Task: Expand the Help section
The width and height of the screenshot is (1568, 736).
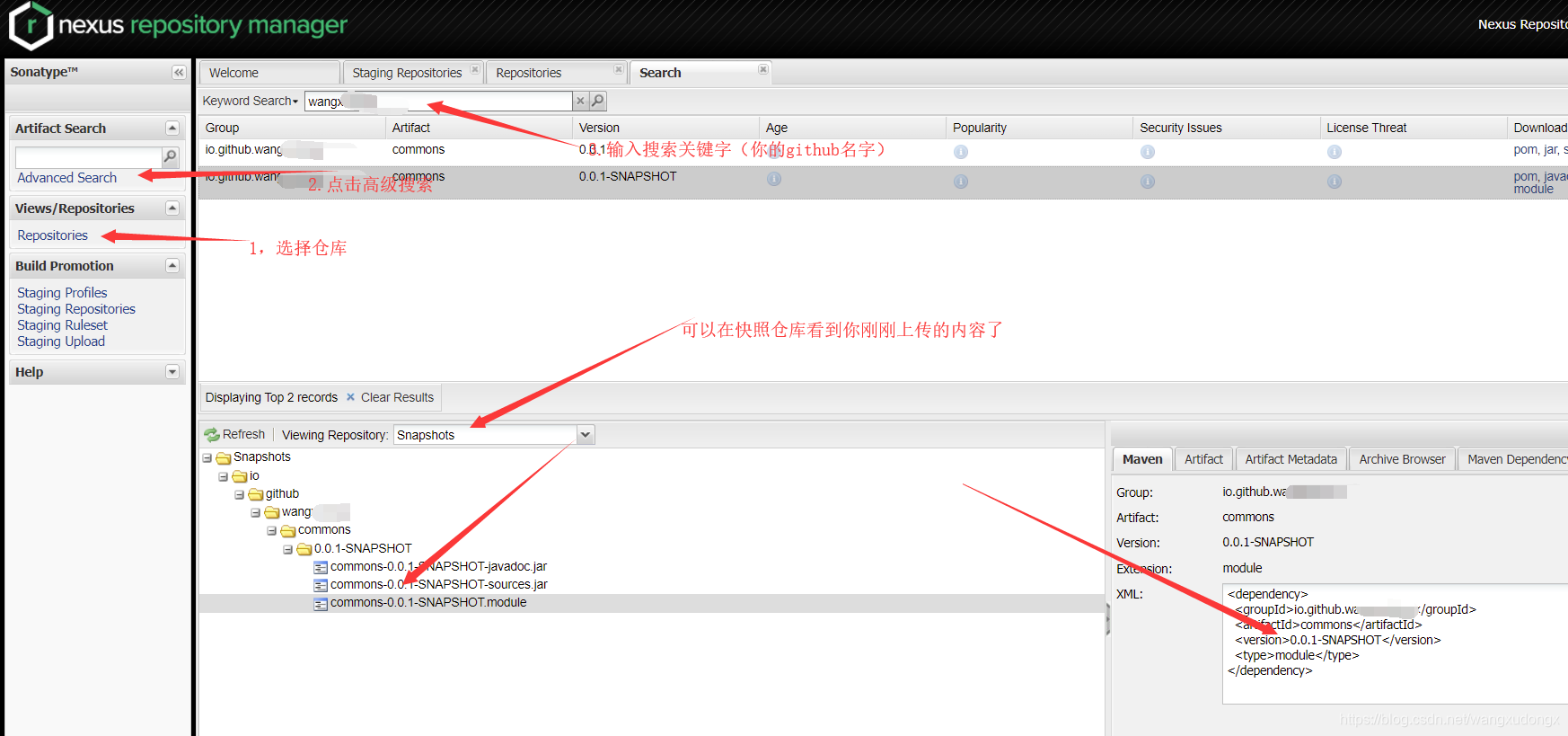Action: click(172, 372)
